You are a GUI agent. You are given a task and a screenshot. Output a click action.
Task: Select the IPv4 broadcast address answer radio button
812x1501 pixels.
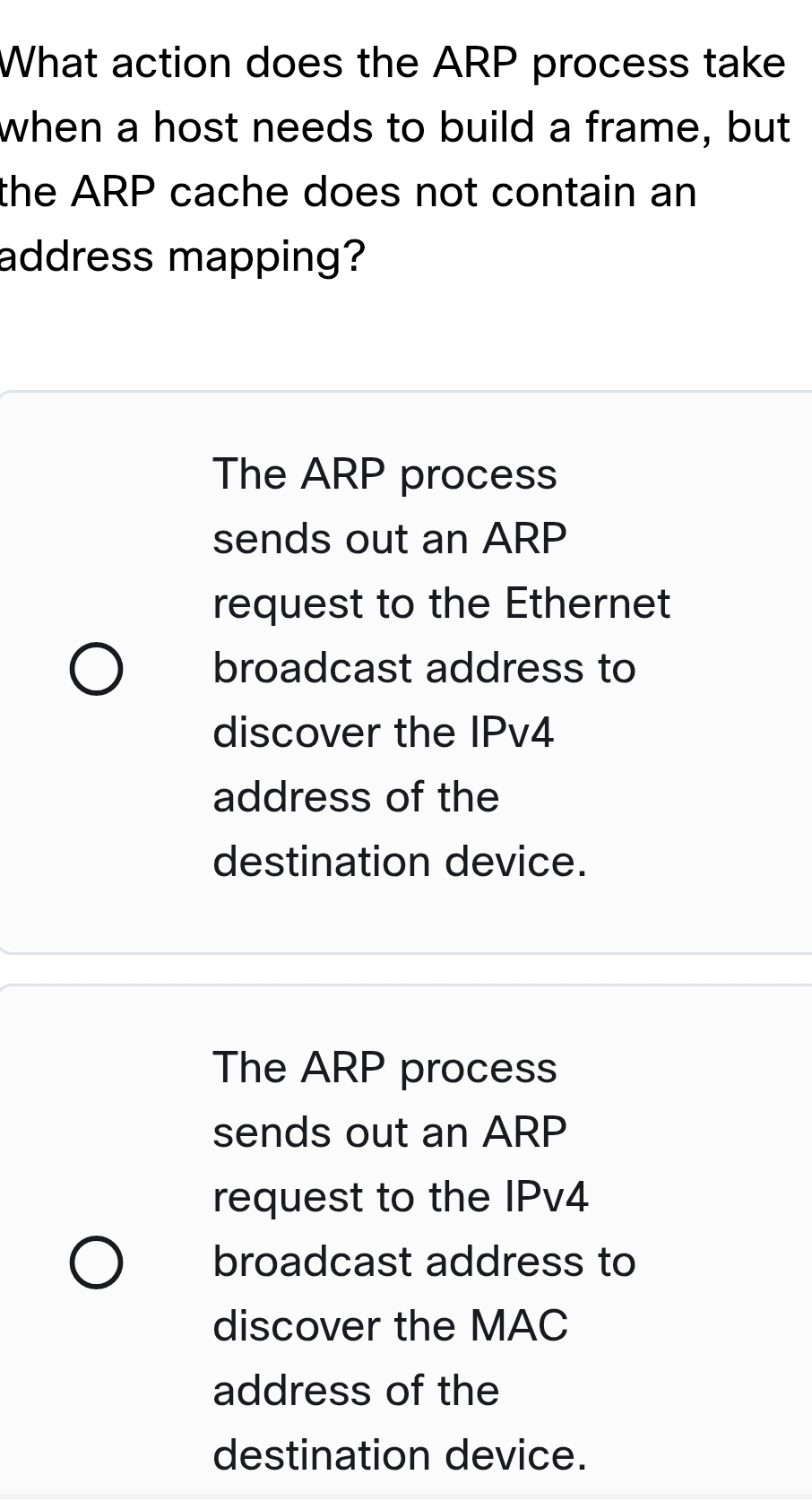pyautogui.click(x=96, y=1262)
